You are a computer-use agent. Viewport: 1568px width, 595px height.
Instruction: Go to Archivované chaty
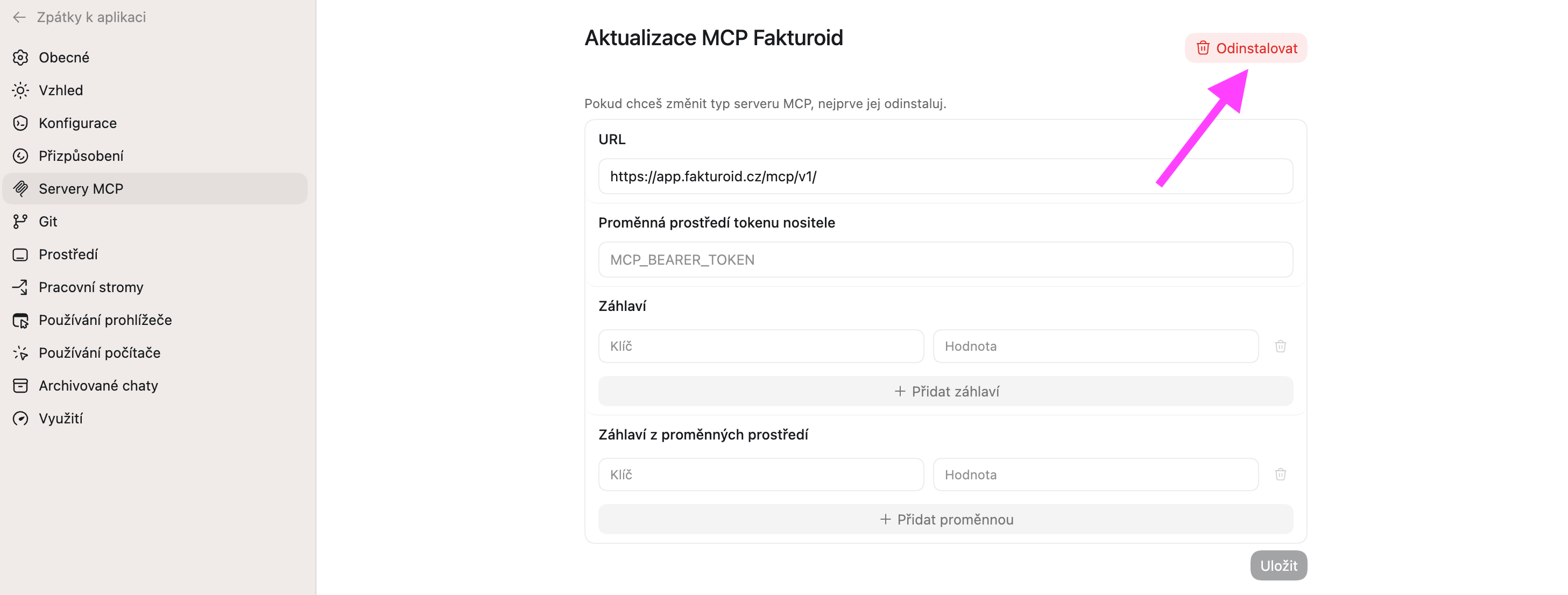click(98, 386)
